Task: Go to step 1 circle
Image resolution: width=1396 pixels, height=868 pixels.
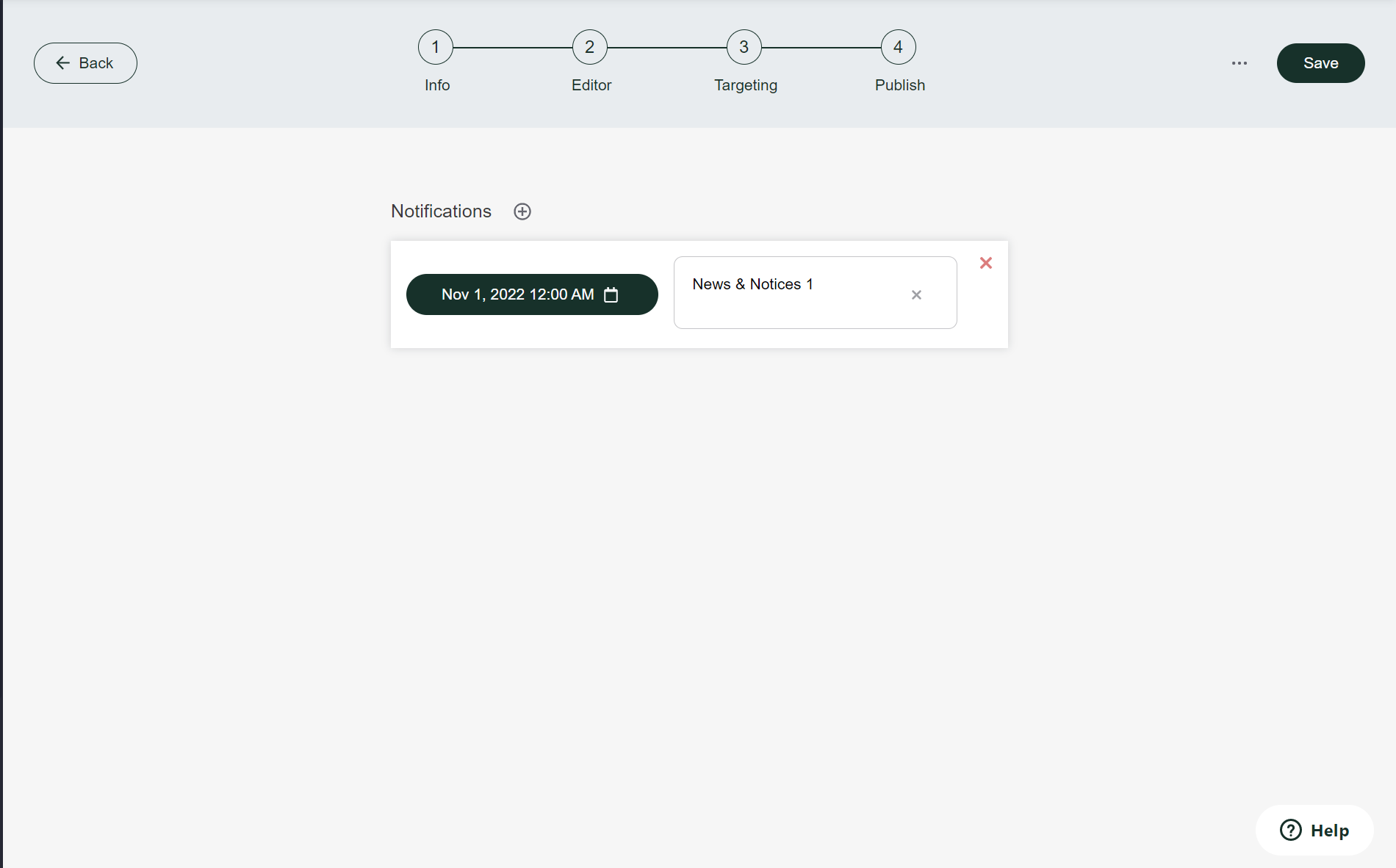Action: point(436,47)
